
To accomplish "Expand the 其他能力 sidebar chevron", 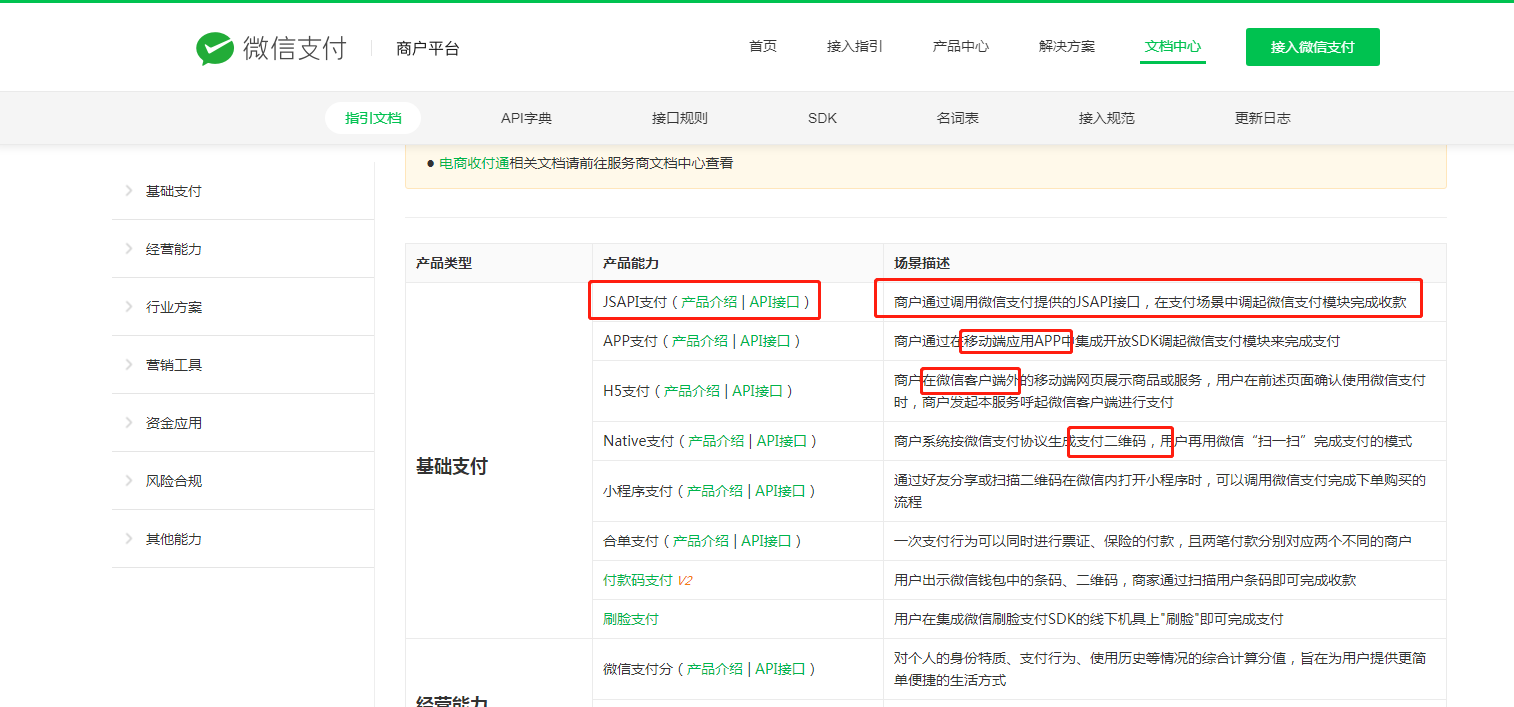I will [128, 538].
